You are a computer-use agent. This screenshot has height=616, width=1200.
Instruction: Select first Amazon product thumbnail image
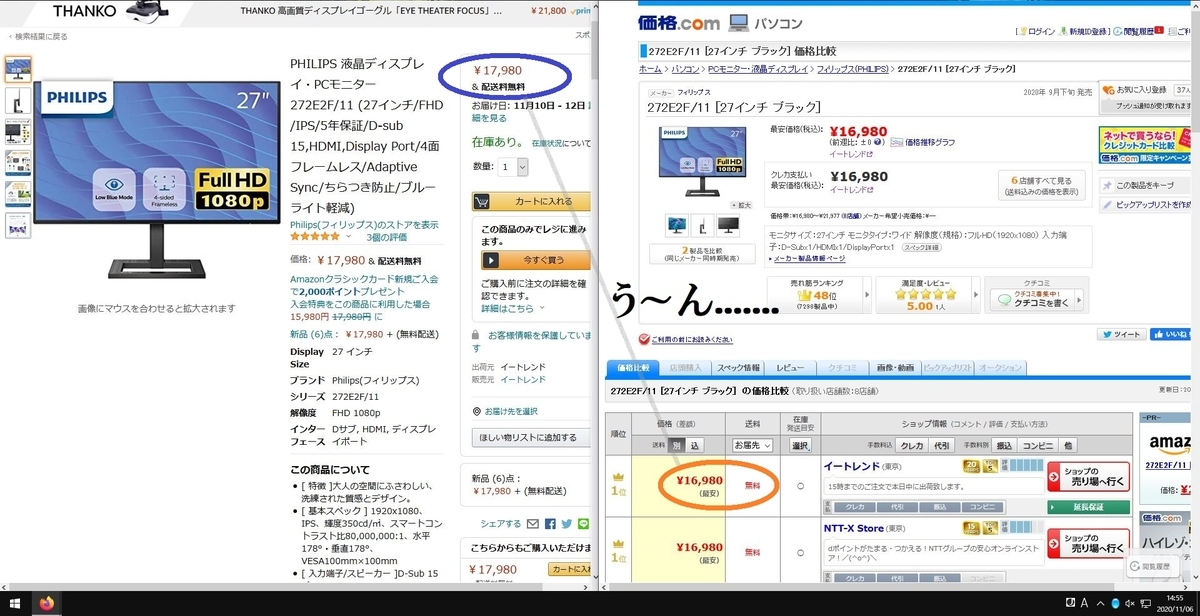18,69
